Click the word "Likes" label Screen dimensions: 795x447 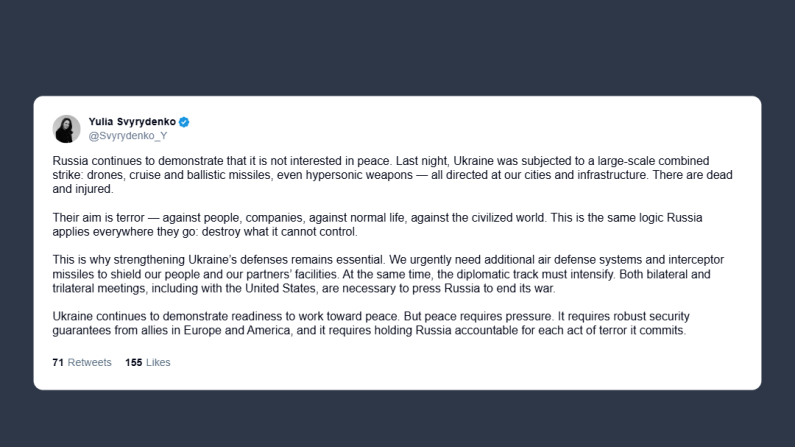[158, 362]
